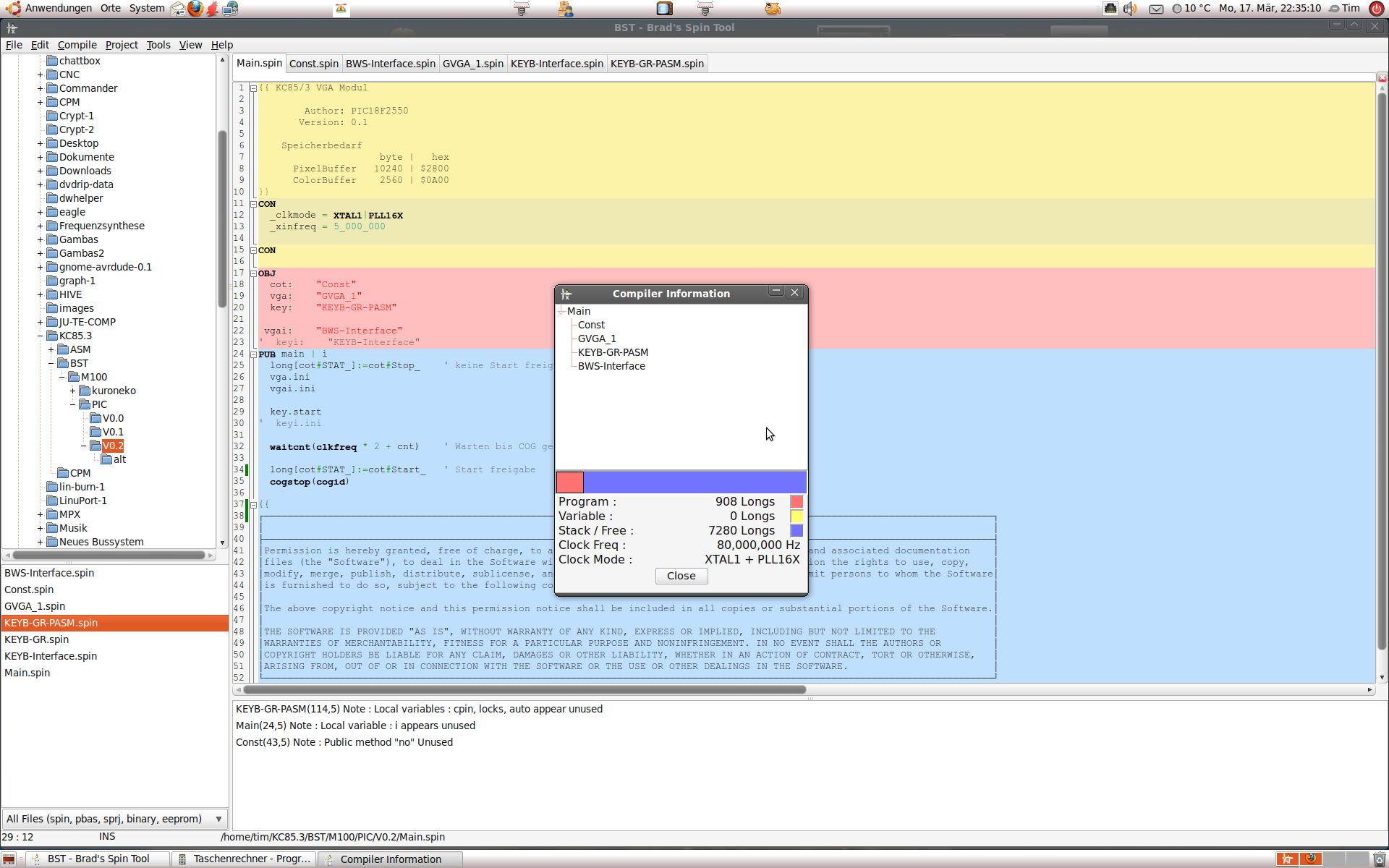Select KEYB-GR-PASM in the compiler object tree

613,352
